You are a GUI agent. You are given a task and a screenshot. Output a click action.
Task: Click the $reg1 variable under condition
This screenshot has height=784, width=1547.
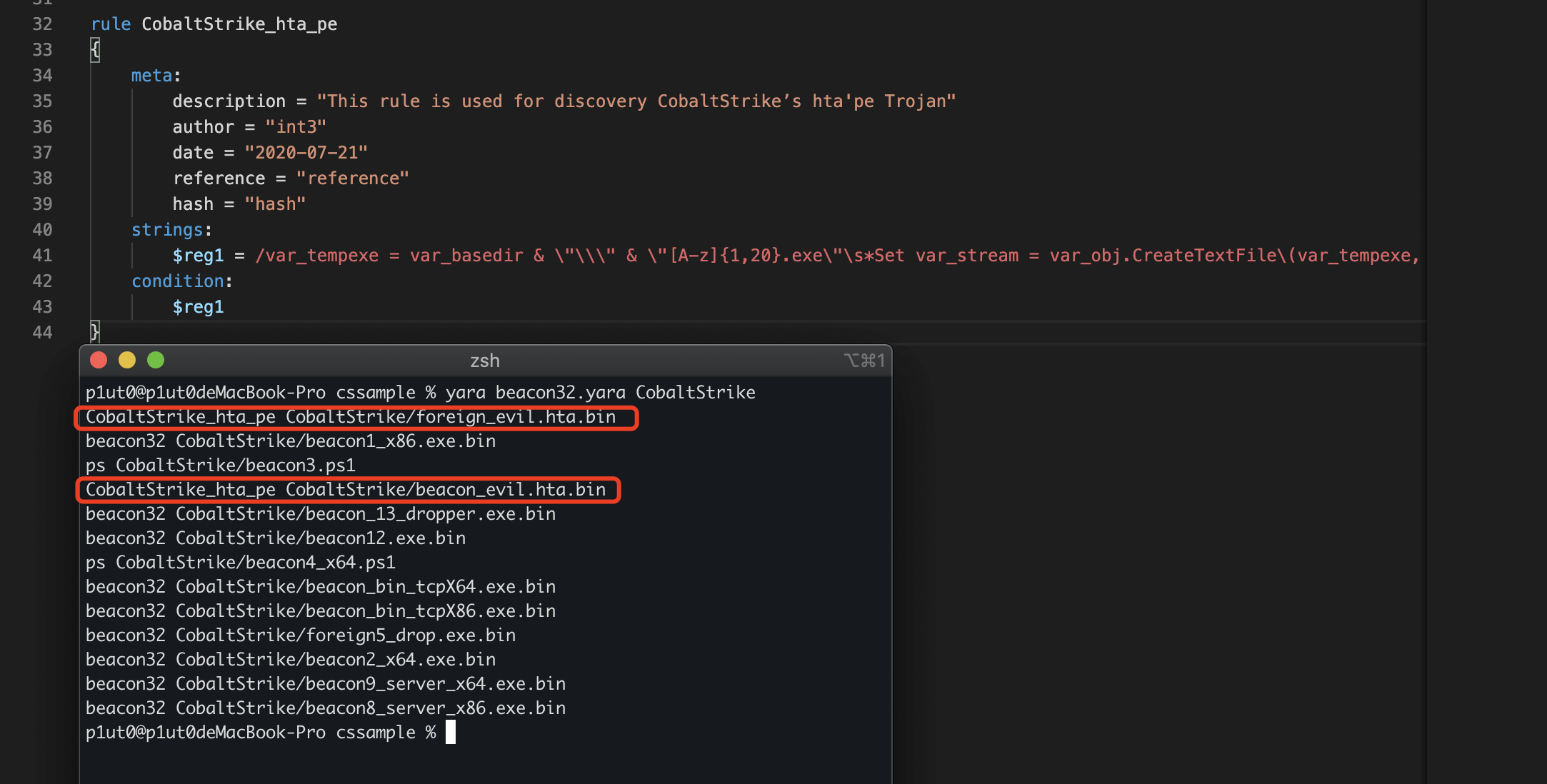pos(198,307)
